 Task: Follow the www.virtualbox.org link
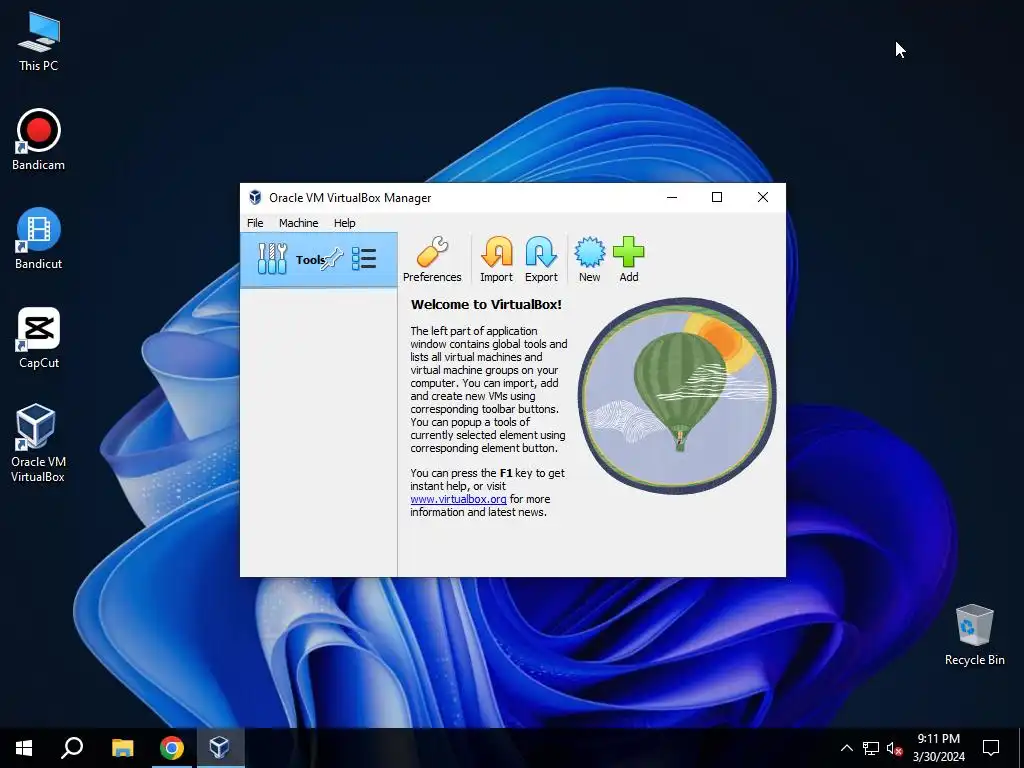[458, 499]
